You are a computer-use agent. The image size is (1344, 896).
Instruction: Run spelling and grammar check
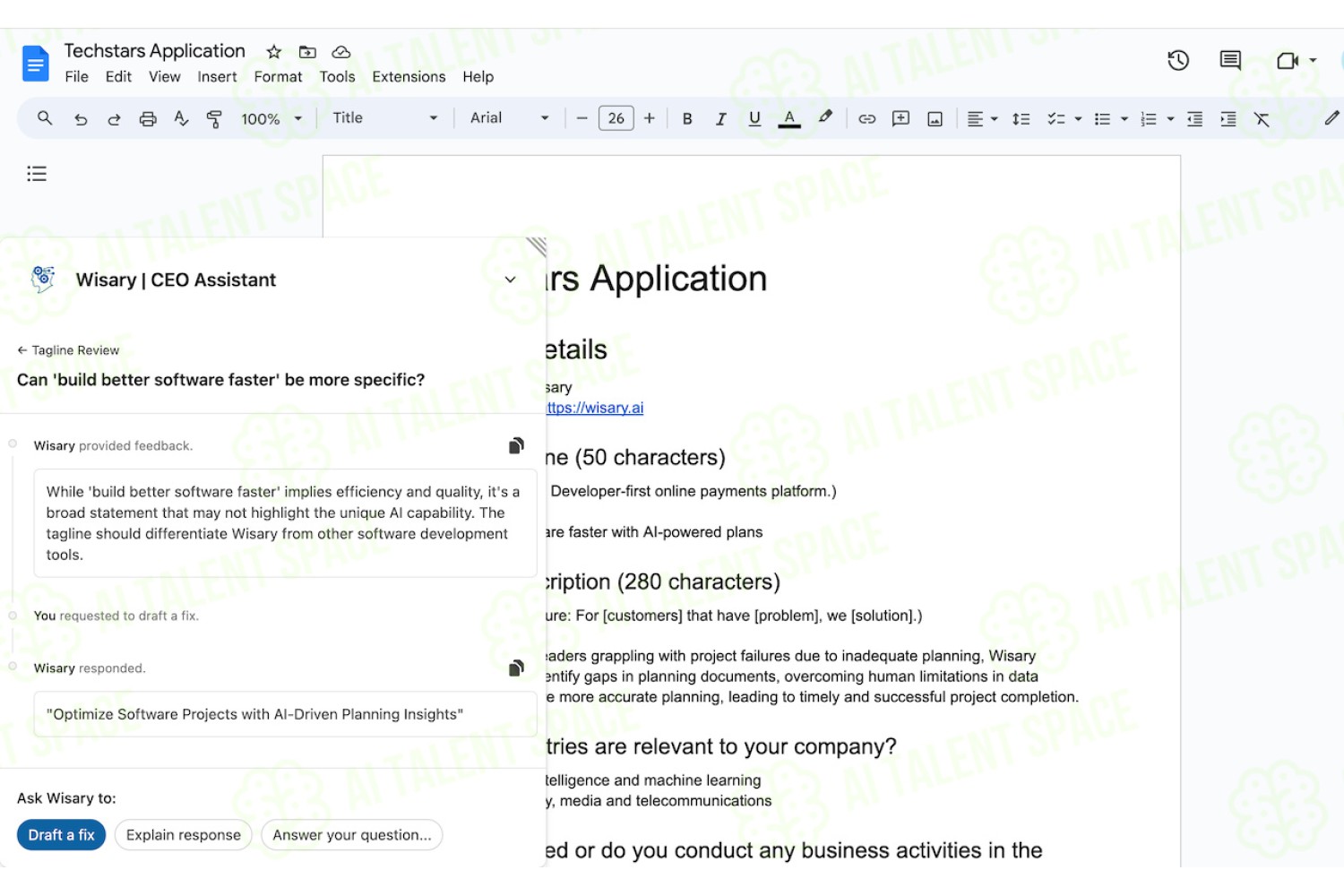tap(182, 118)
